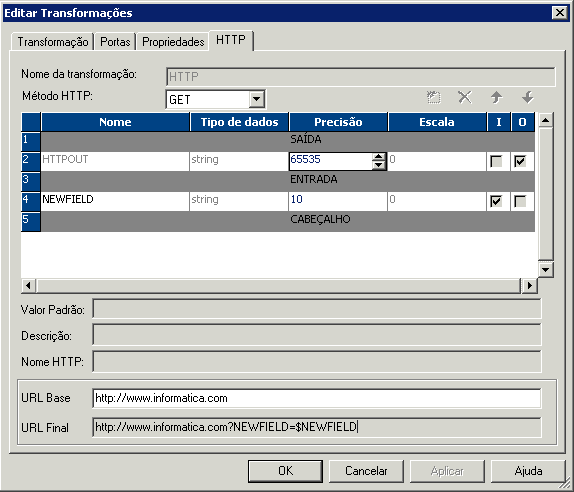Click the Escala column header

click(437, 122)
